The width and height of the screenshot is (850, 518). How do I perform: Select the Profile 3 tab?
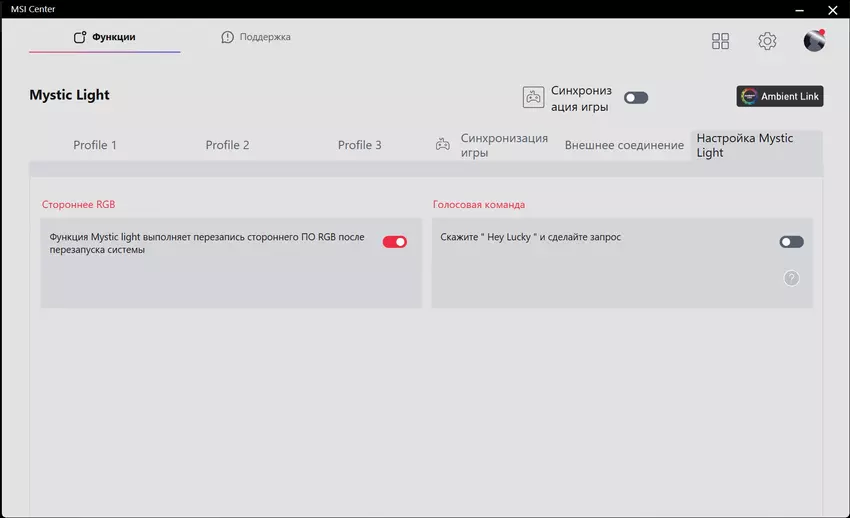(359, 145)
